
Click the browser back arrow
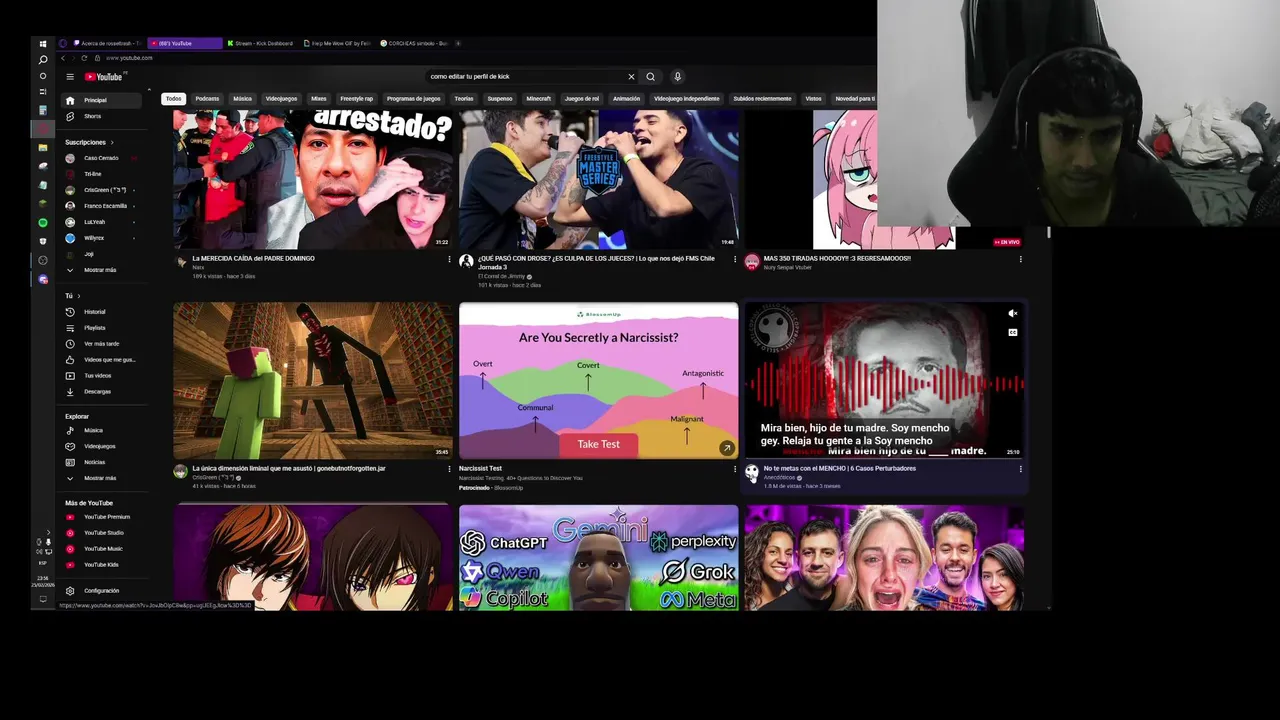click(62, 58)
